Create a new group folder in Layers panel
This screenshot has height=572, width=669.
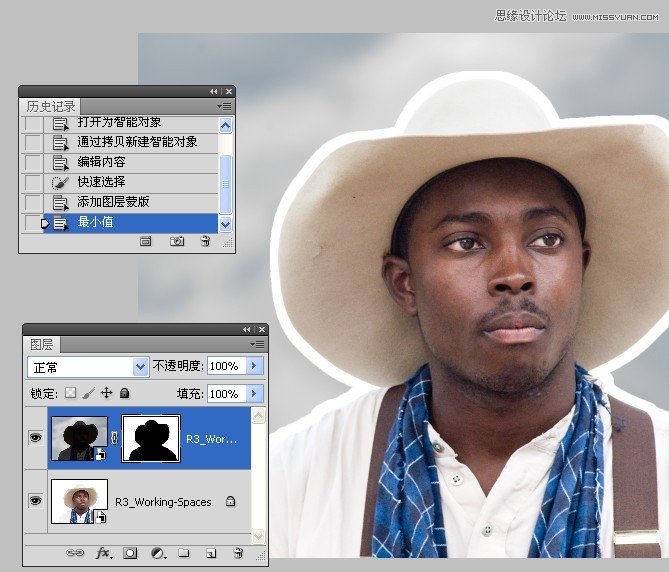[x=183, y=553]
